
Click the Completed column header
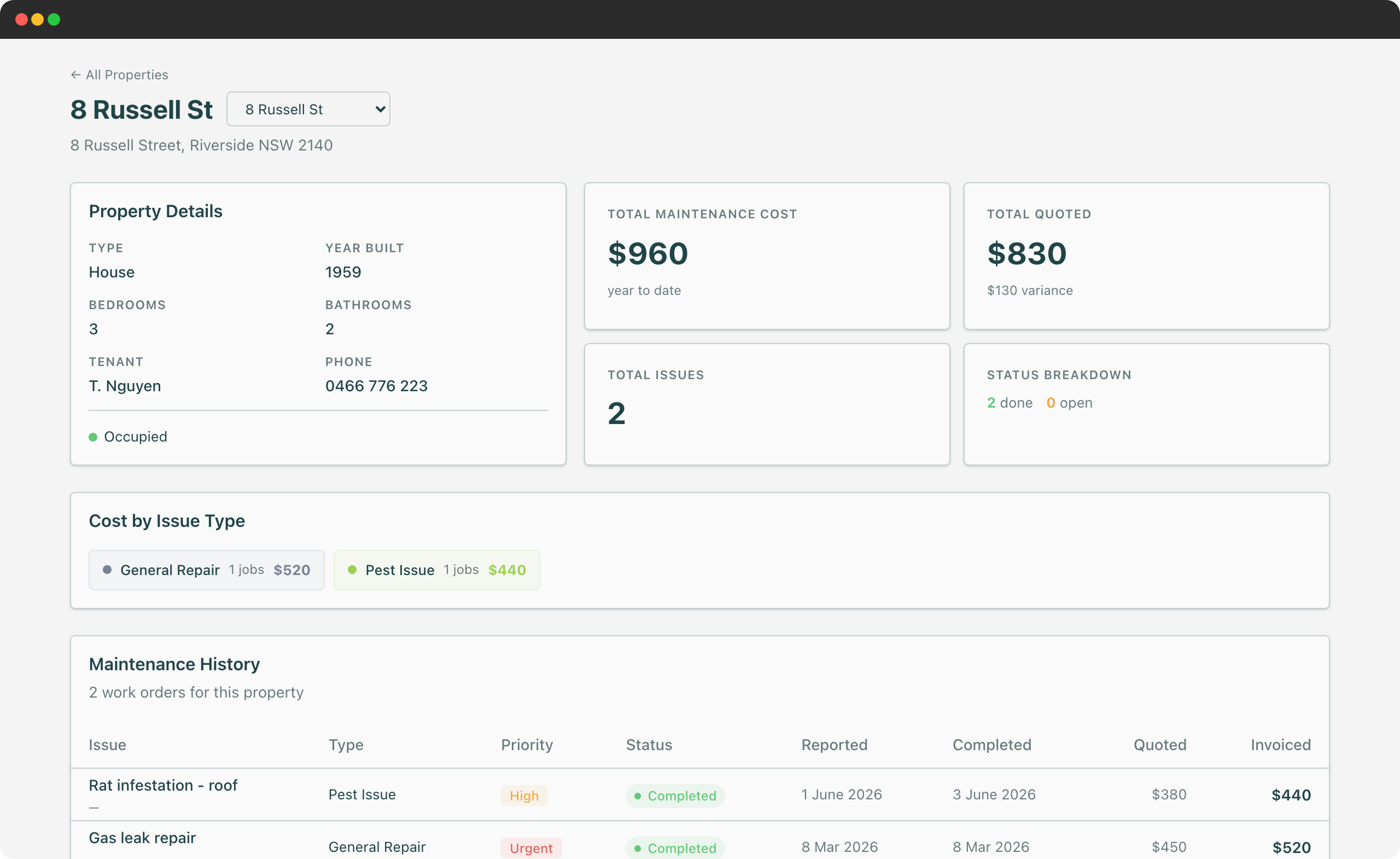991,745
